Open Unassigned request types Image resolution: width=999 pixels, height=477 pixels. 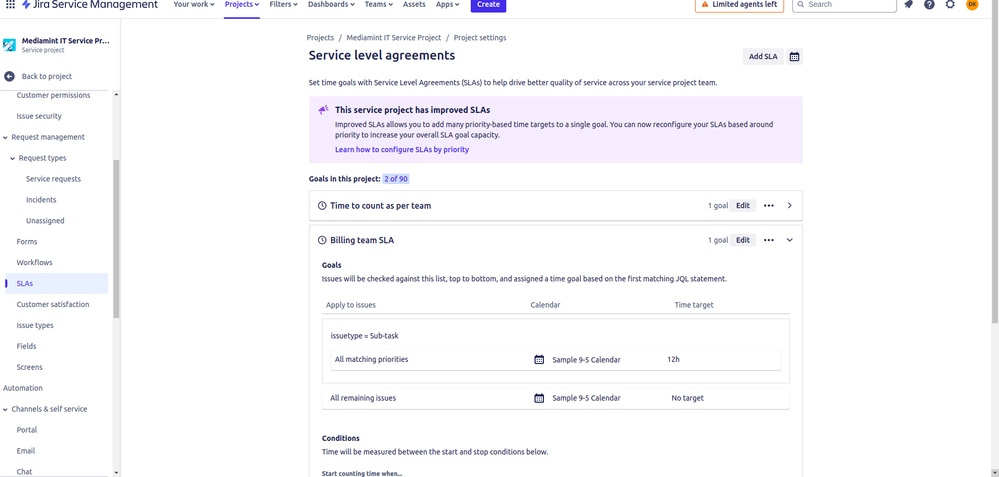(x=45, y=221)
